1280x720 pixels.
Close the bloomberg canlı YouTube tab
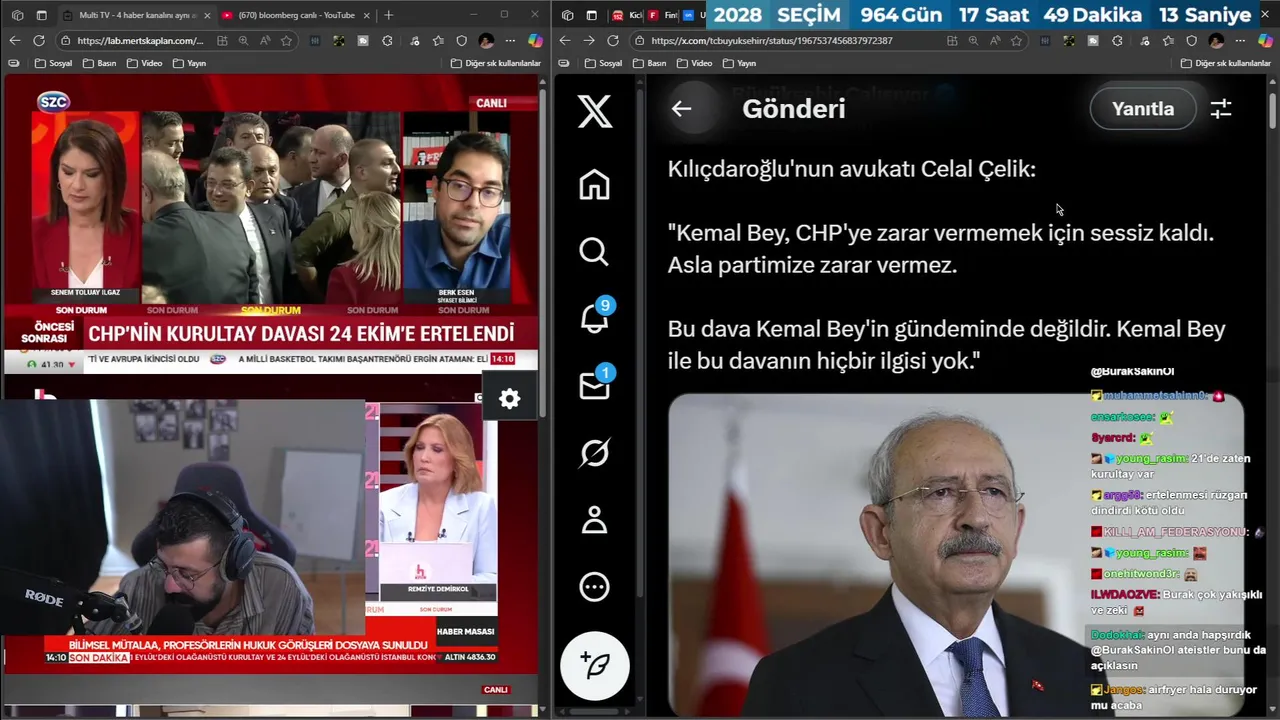[366, 15]
